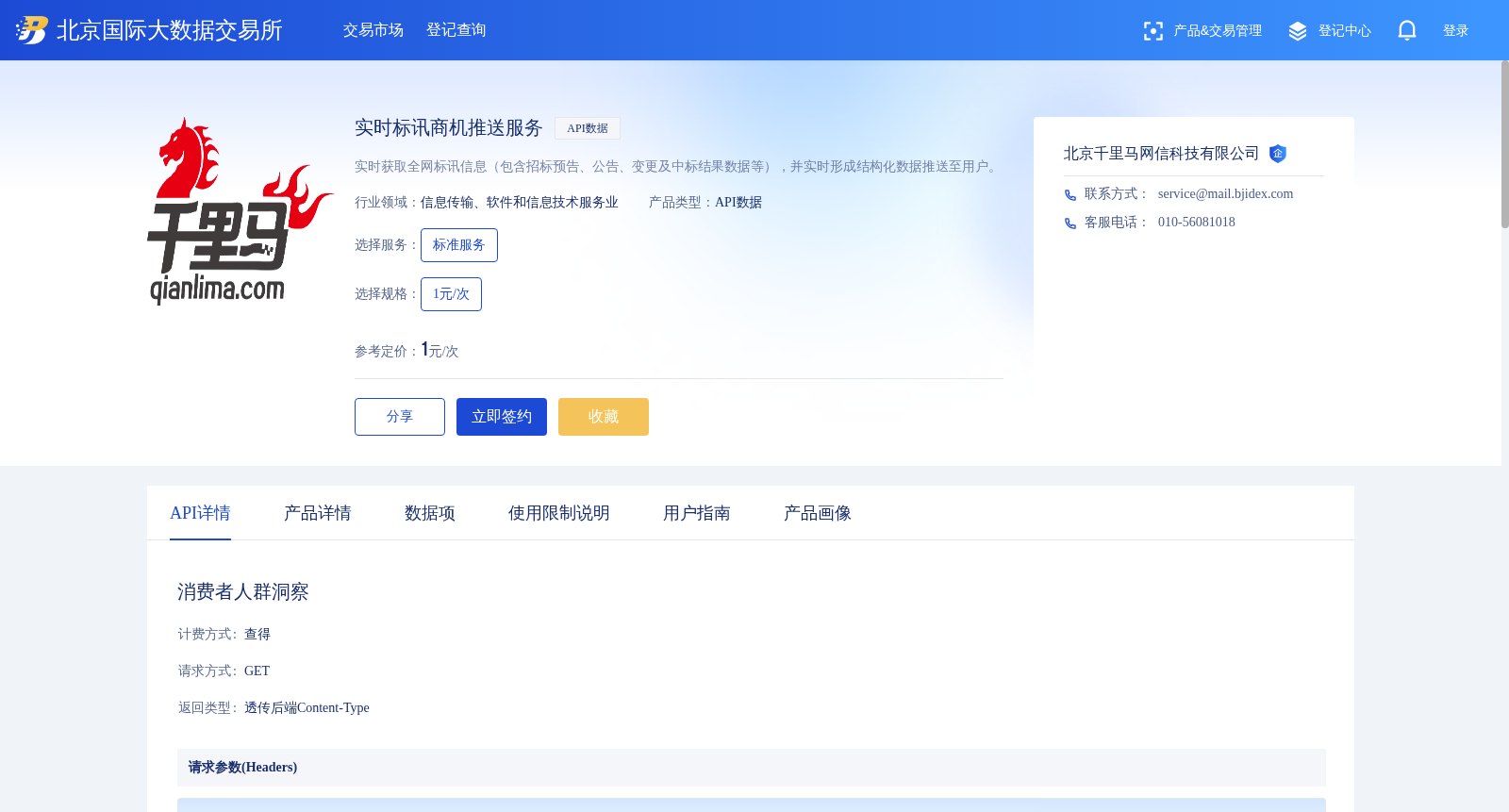Click the Beijing data exchange logo icon
The image size is (1509, 812).
click(x=31, y=30)
